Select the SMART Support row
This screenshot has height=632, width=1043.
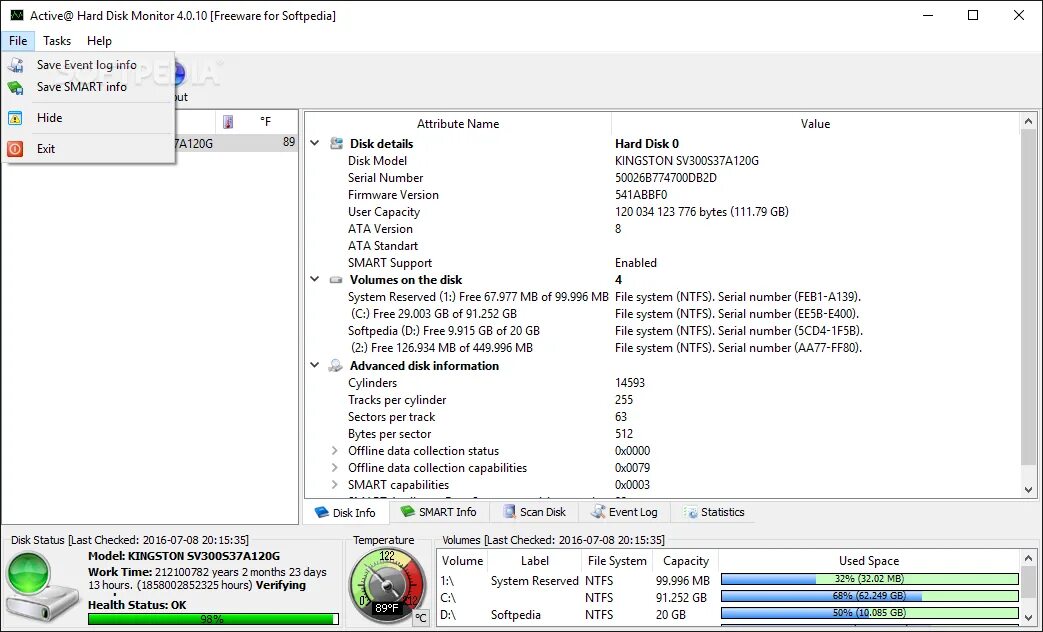[662, 263]
